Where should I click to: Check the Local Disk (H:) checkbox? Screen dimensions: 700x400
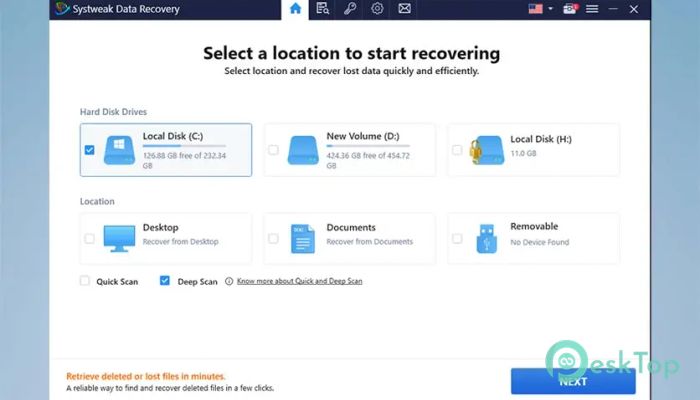coord(457,150)
